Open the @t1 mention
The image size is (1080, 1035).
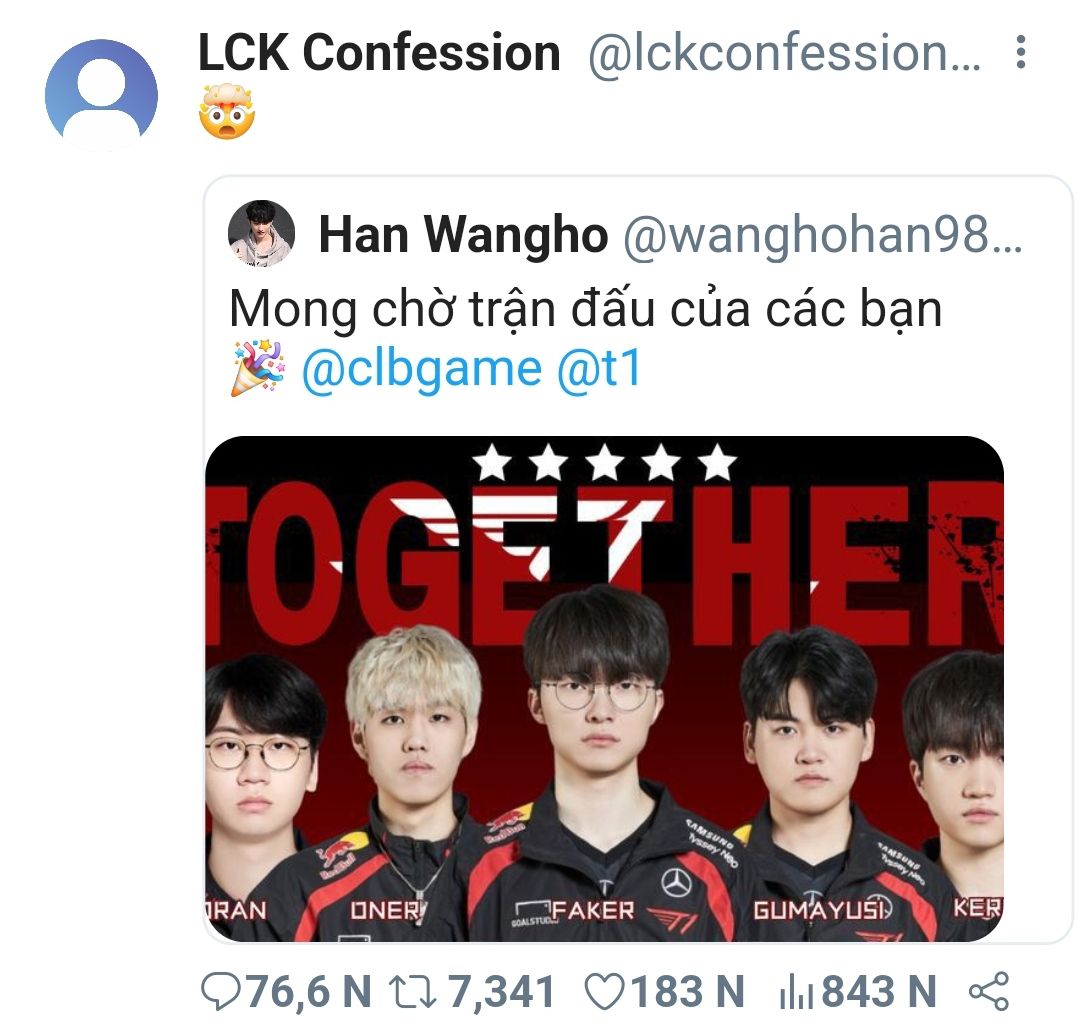click(x=599, y=369)
